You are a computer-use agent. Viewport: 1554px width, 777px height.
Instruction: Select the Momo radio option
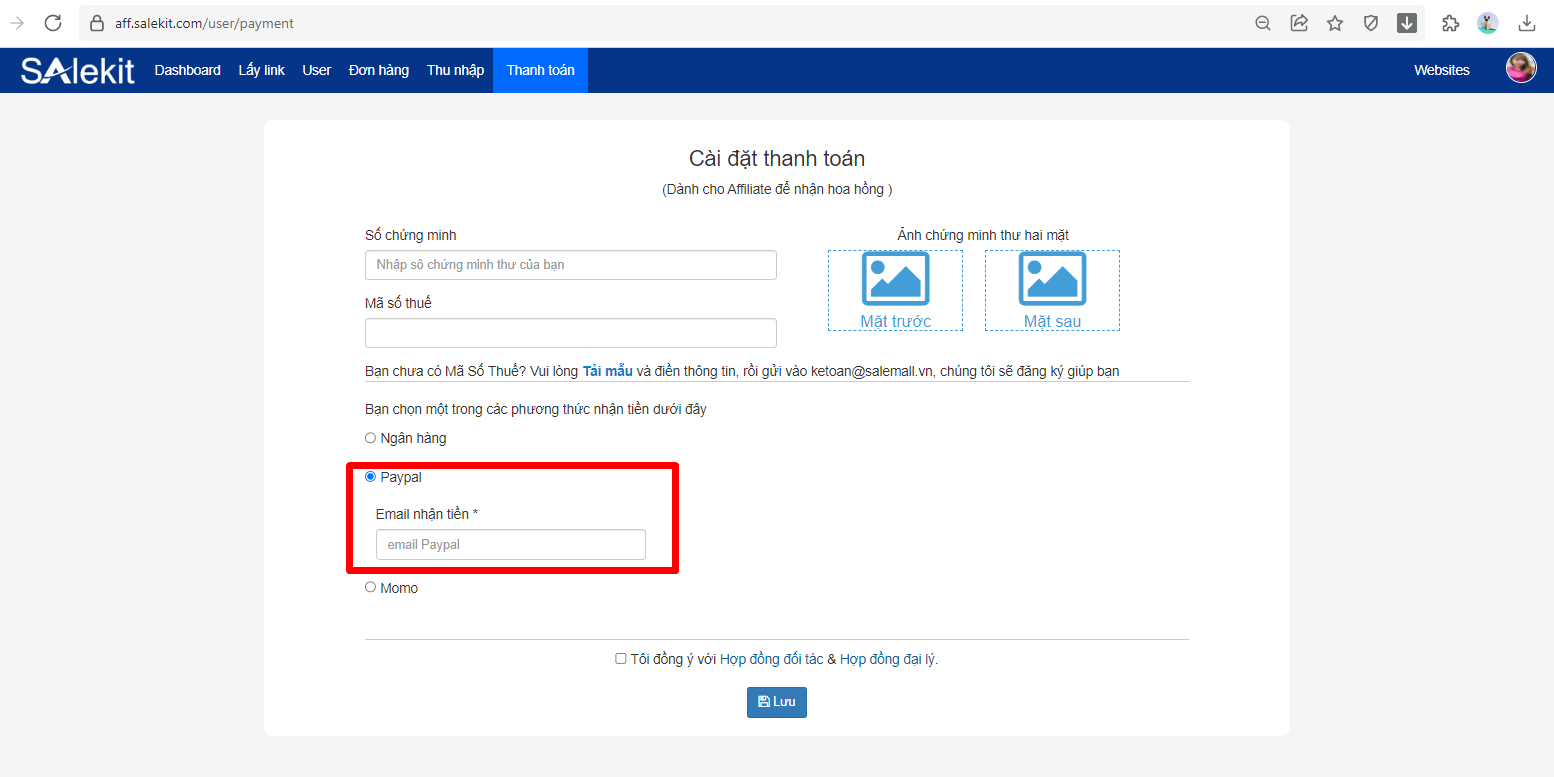point(370,588)
